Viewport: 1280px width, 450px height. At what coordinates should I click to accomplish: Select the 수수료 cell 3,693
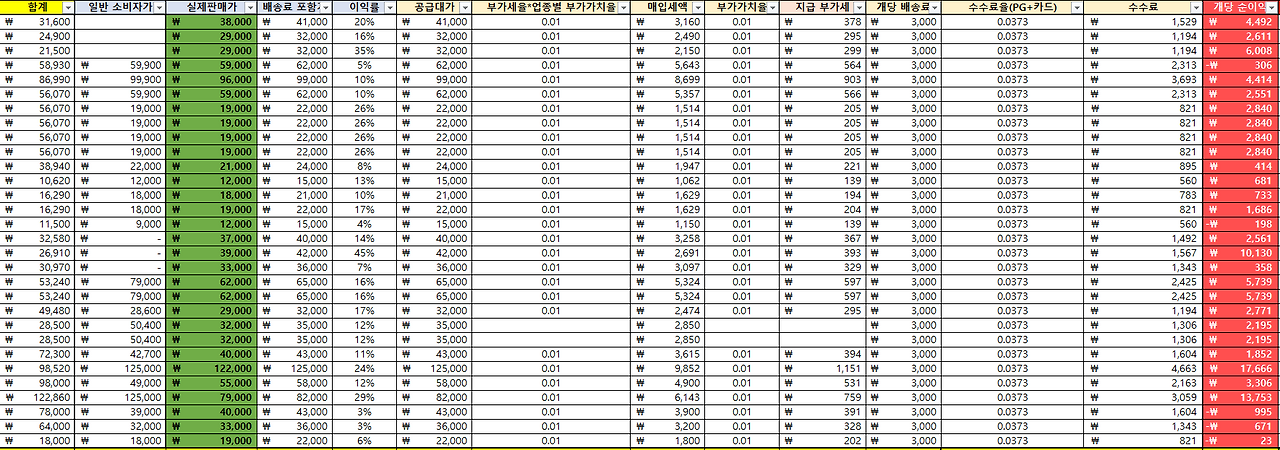tap(1143, 79)
